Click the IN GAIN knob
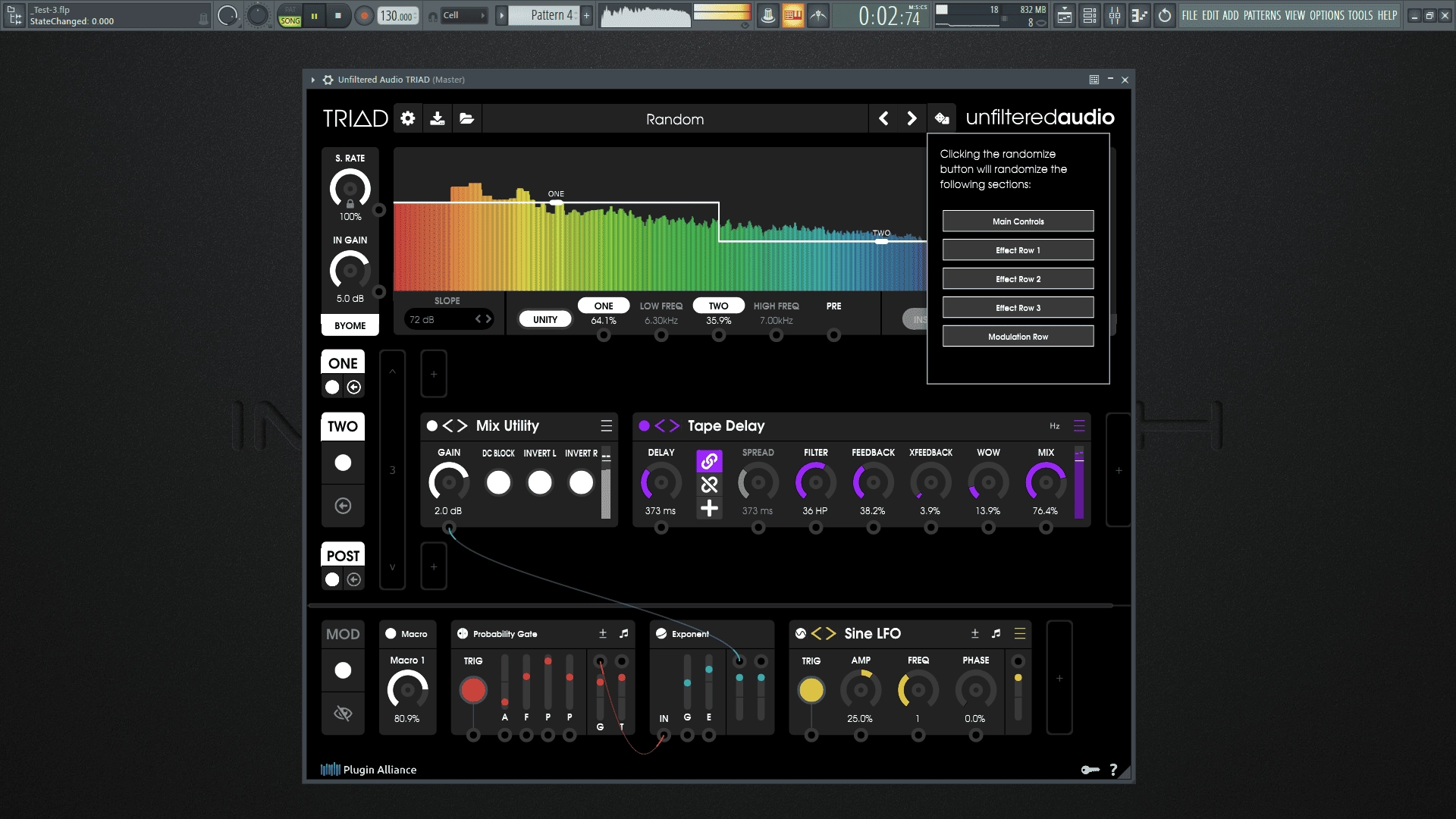Image resolution: width=1456 pixels, height=819 pixels. pos(350,270)
